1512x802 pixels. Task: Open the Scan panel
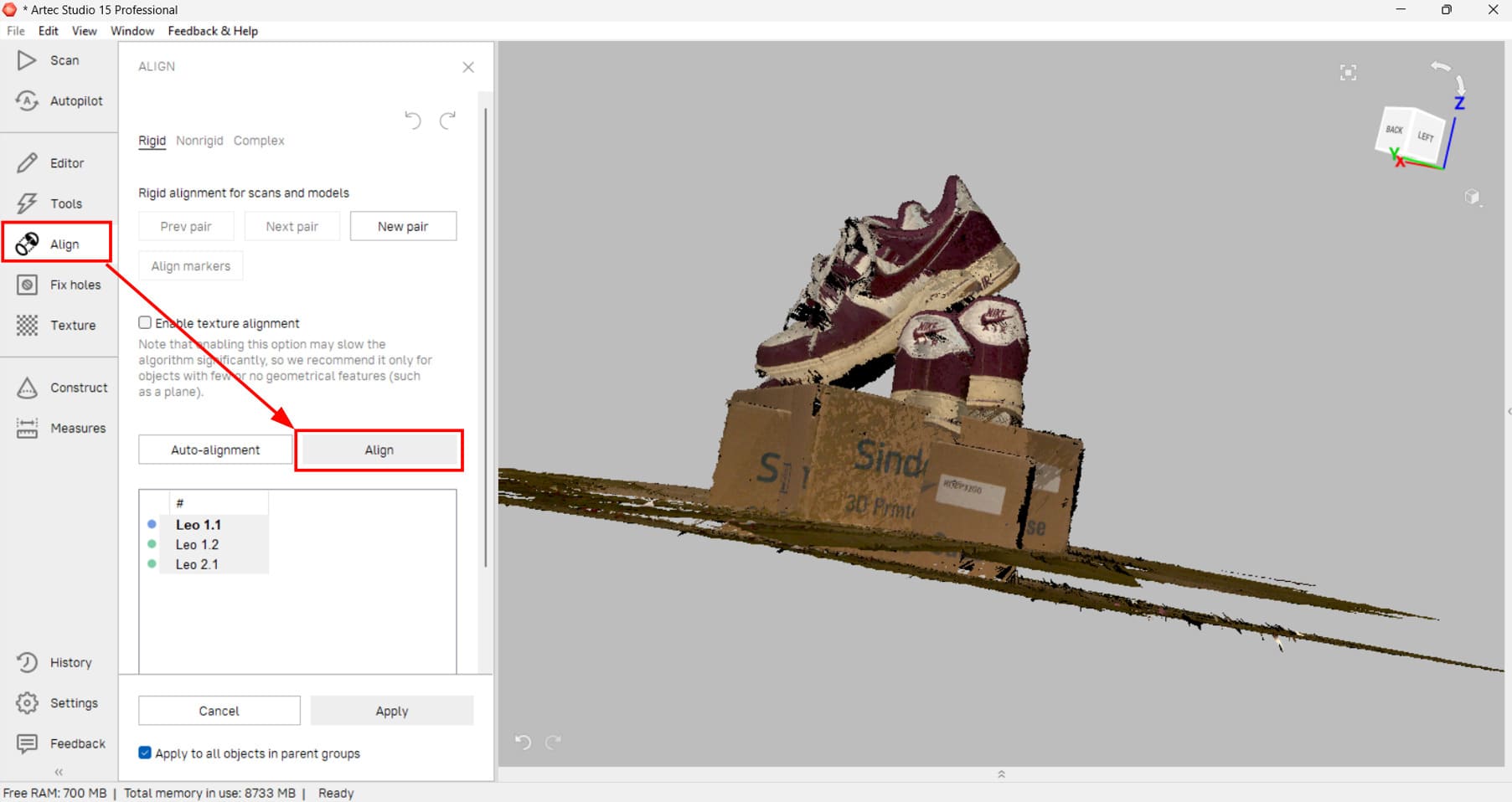49,60
